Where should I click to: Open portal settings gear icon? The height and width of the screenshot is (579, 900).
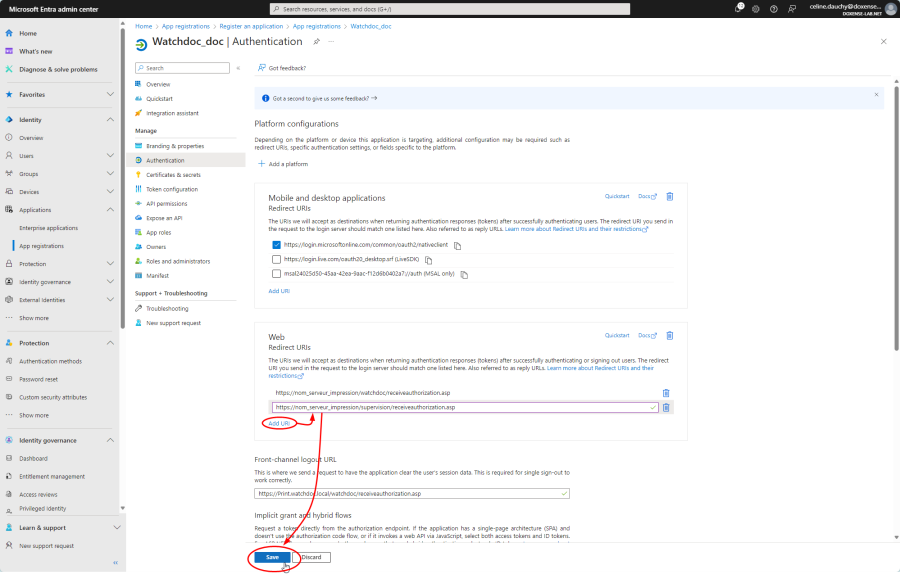pyautogui.click(x=757, y=8)
